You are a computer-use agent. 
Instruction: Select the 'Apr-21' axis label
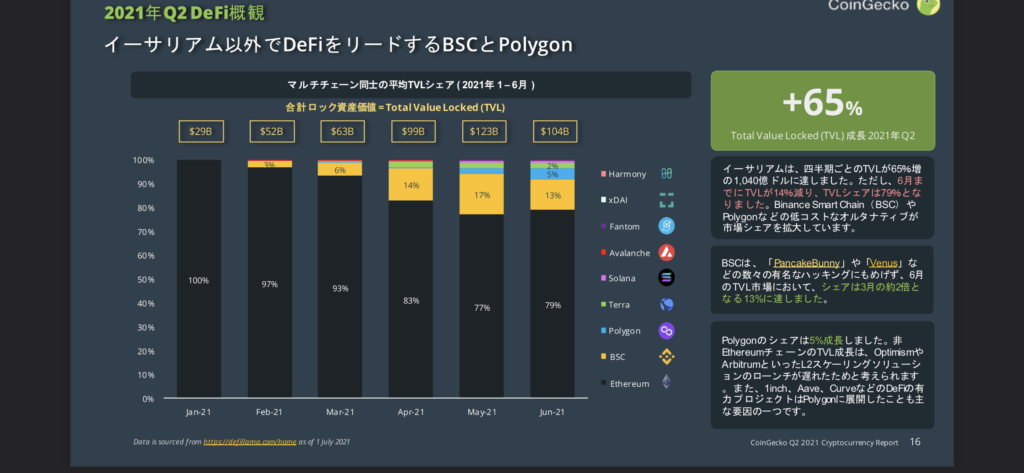pyautogui.click(x=411, y=412)
